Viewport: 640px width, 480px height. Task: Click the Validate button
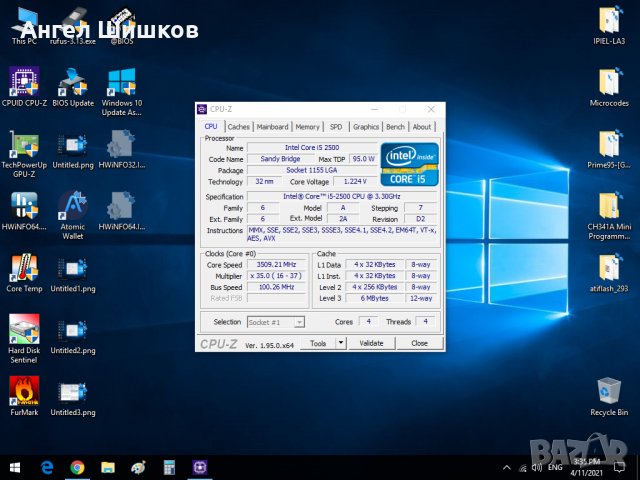pos(371,343)
